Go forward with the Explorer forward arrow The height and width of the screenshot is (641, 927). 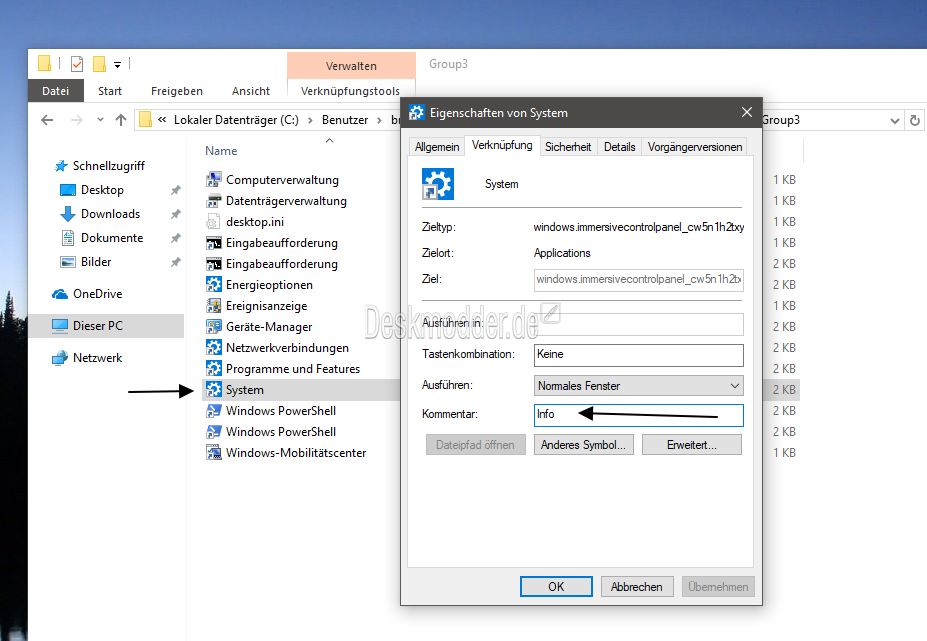[76, 120]
